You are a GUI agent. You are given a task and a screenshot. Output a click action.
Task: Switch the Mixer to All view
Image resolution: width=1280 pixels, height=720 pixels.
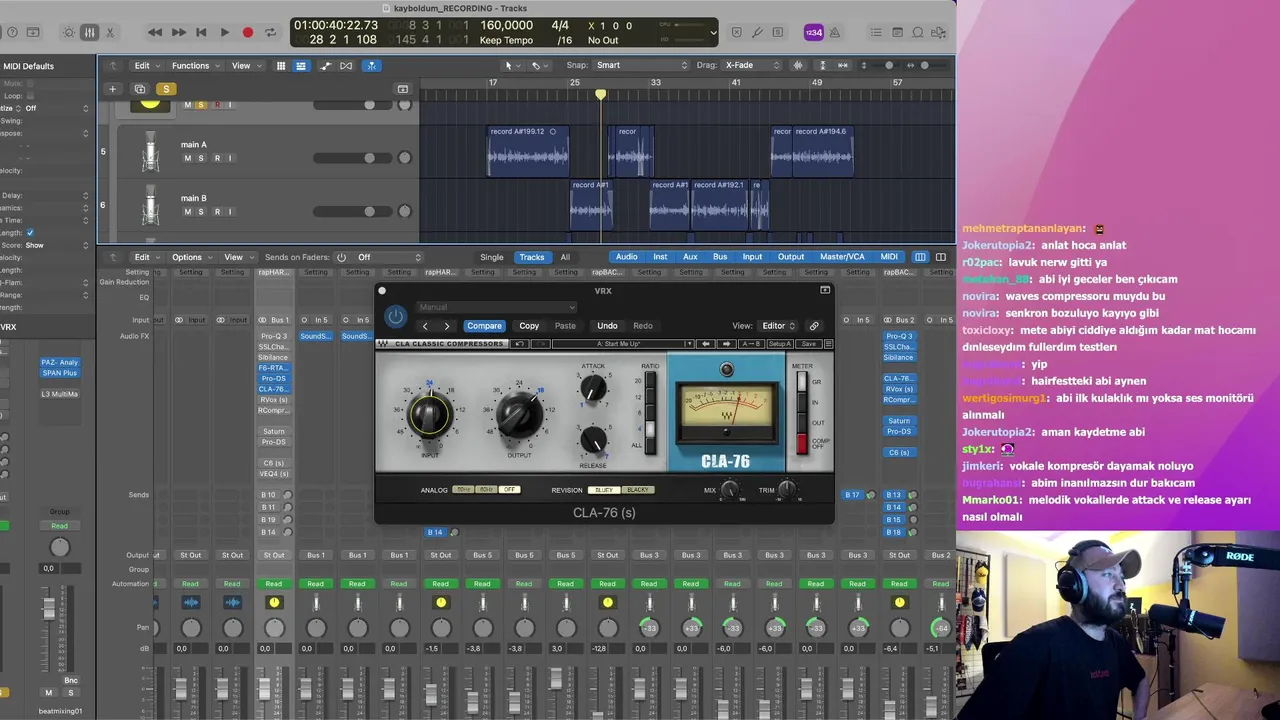click(565, 257)
